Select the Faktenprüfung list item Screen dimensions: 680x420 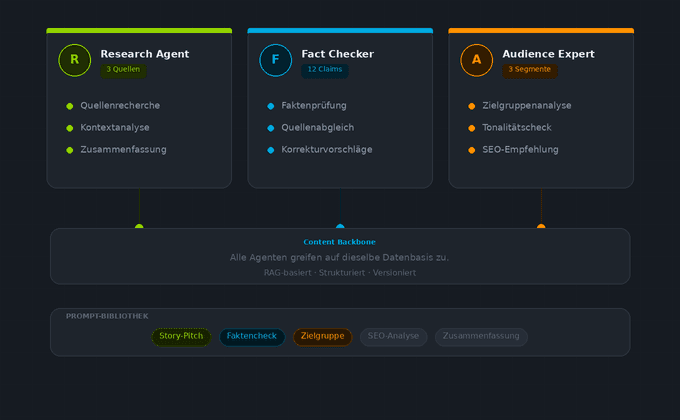pos(314,105)
